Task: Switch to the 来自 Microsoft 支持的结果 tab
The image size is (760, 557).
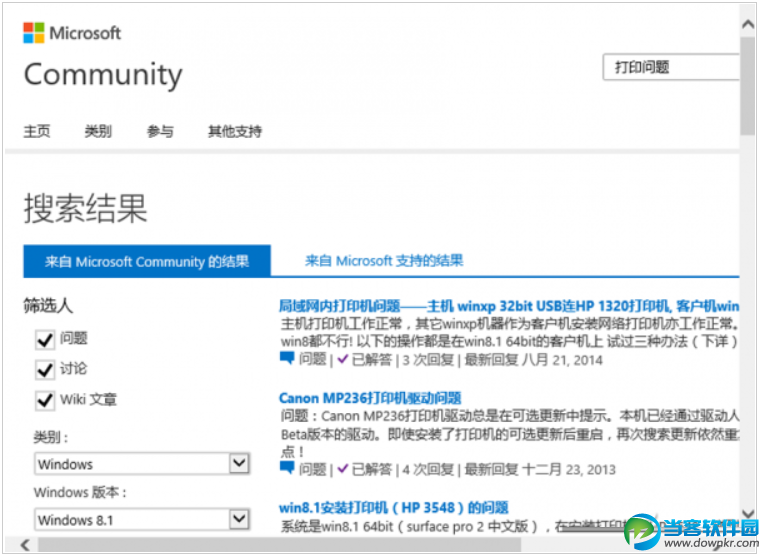Action: click(384, 261)
